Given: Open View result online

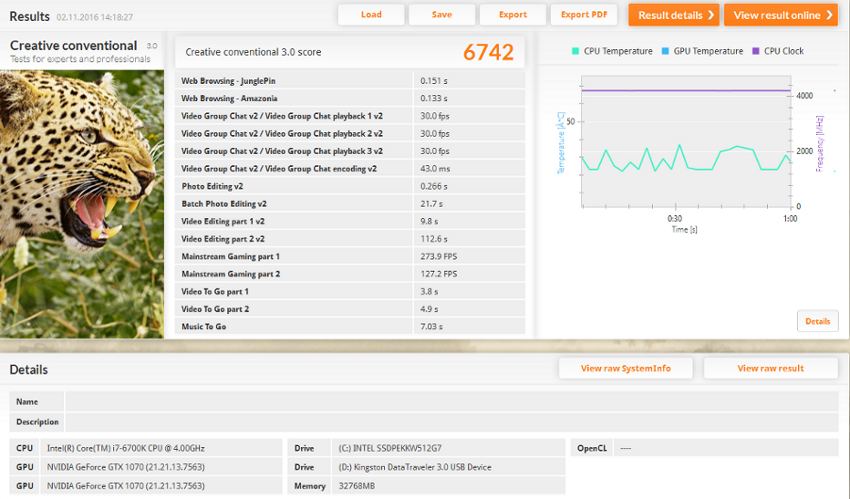Looking at the screenshot, I should coord(781,15).
